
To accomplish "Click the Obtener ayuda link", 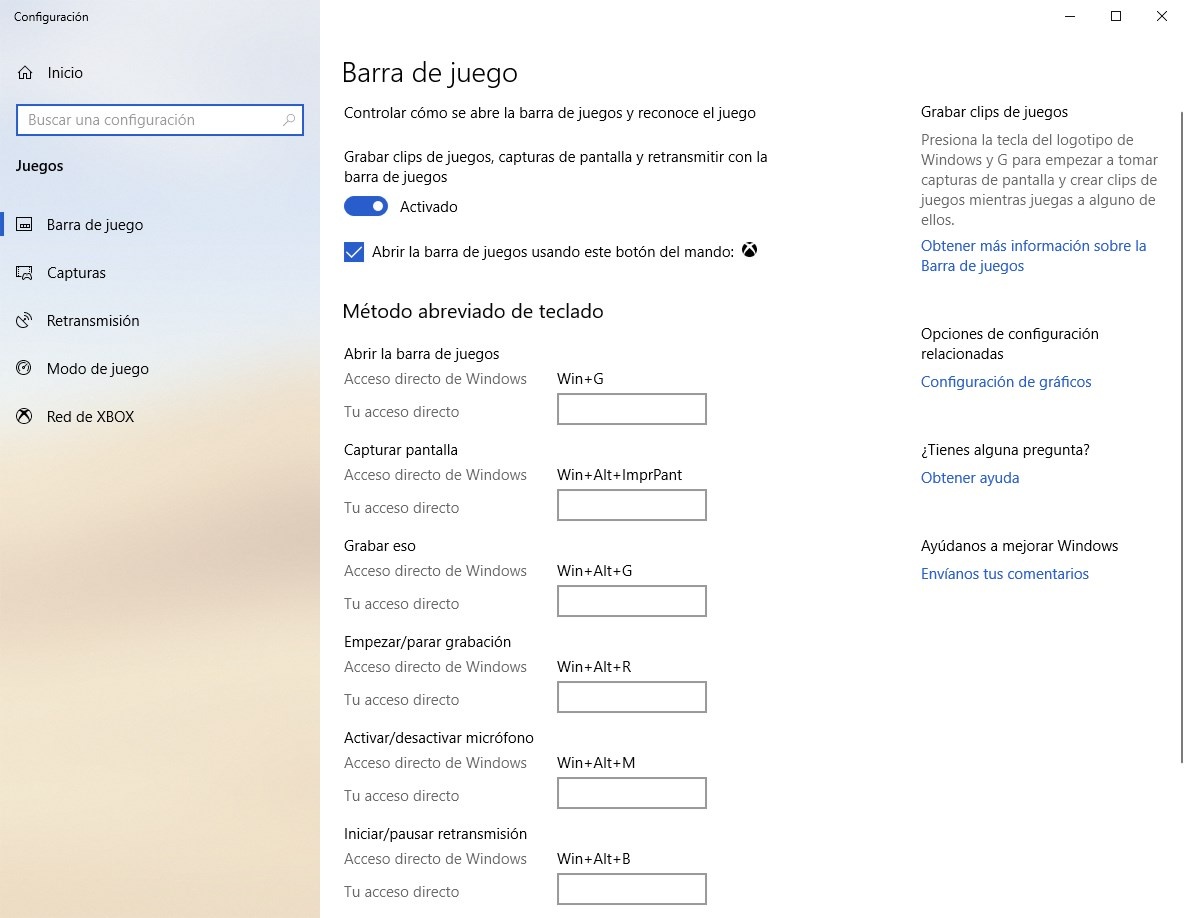I will click(x=970, y=478).
